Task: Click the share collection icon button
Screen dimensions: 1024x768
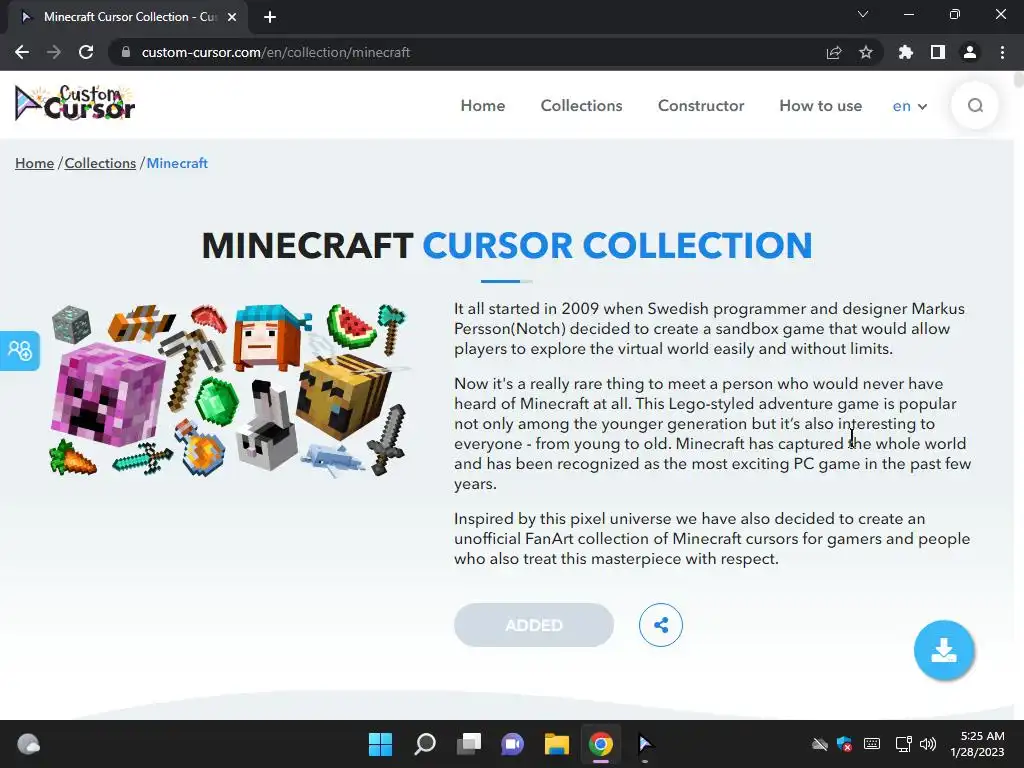Action: click(x=661, y=625)
